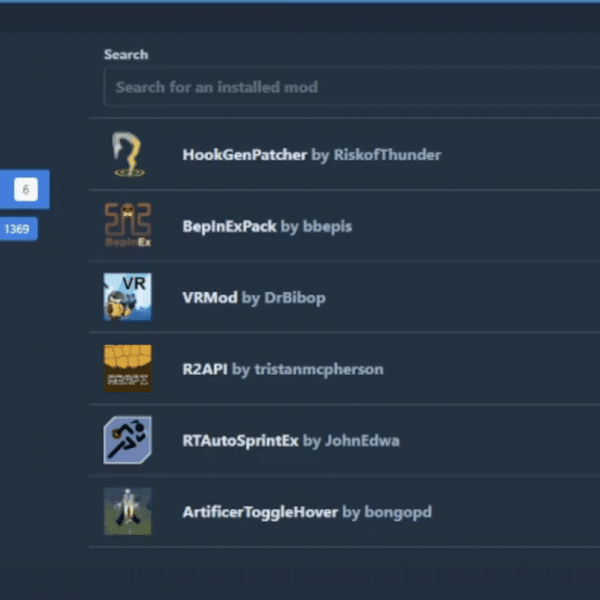Click the HookGenPatcher lightning hook icon

pos(128,154)
